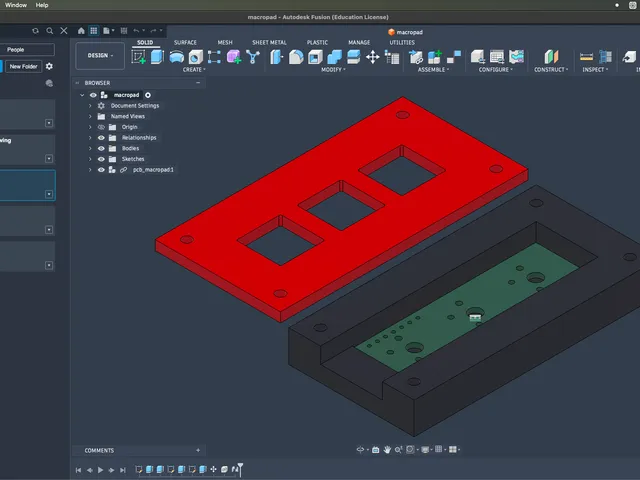Open the ASSEMBLE dropdown menu
This screenshot has height=480, width=640.
pos(433,70)
